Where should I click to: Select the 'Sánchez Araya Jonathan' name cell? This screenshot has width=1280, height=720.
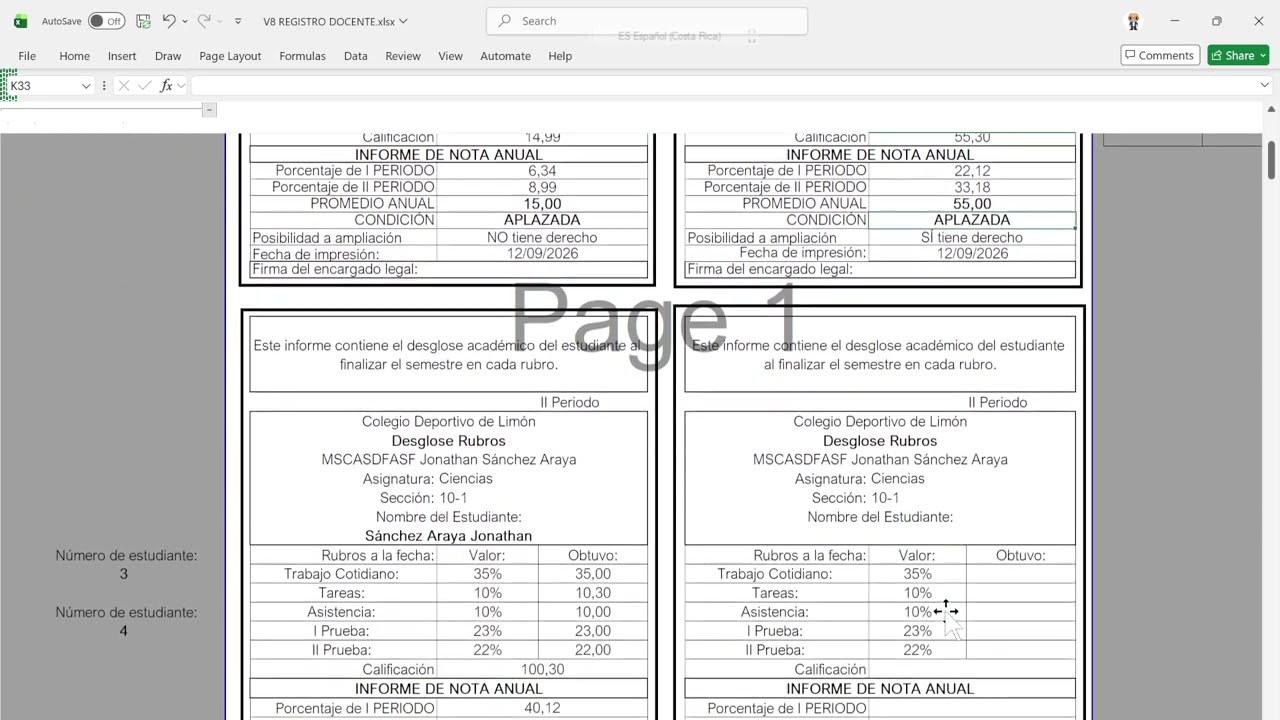(x=448, y=536)
